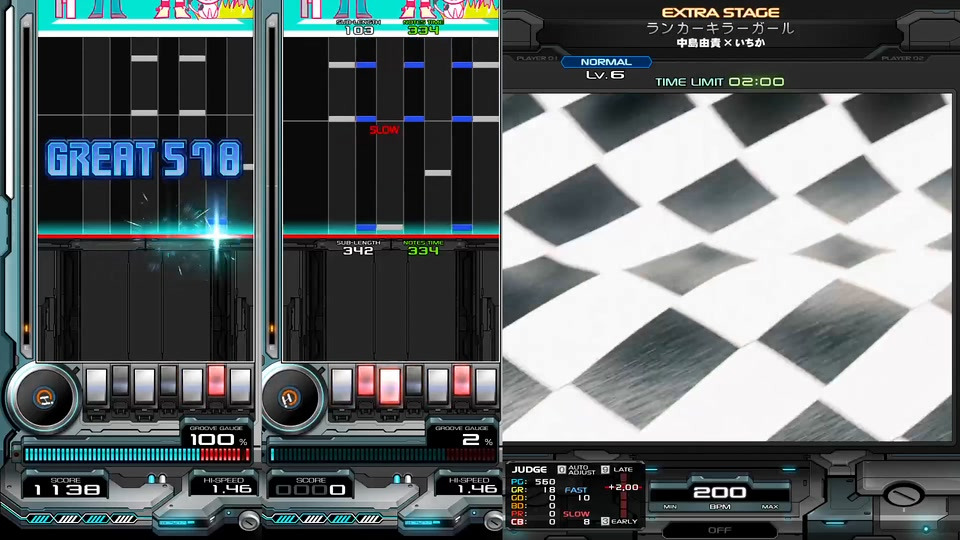Screen dimensions: 960x540
Task: Tap Player 1's key 4 (black)
Action: pos(168,381)
